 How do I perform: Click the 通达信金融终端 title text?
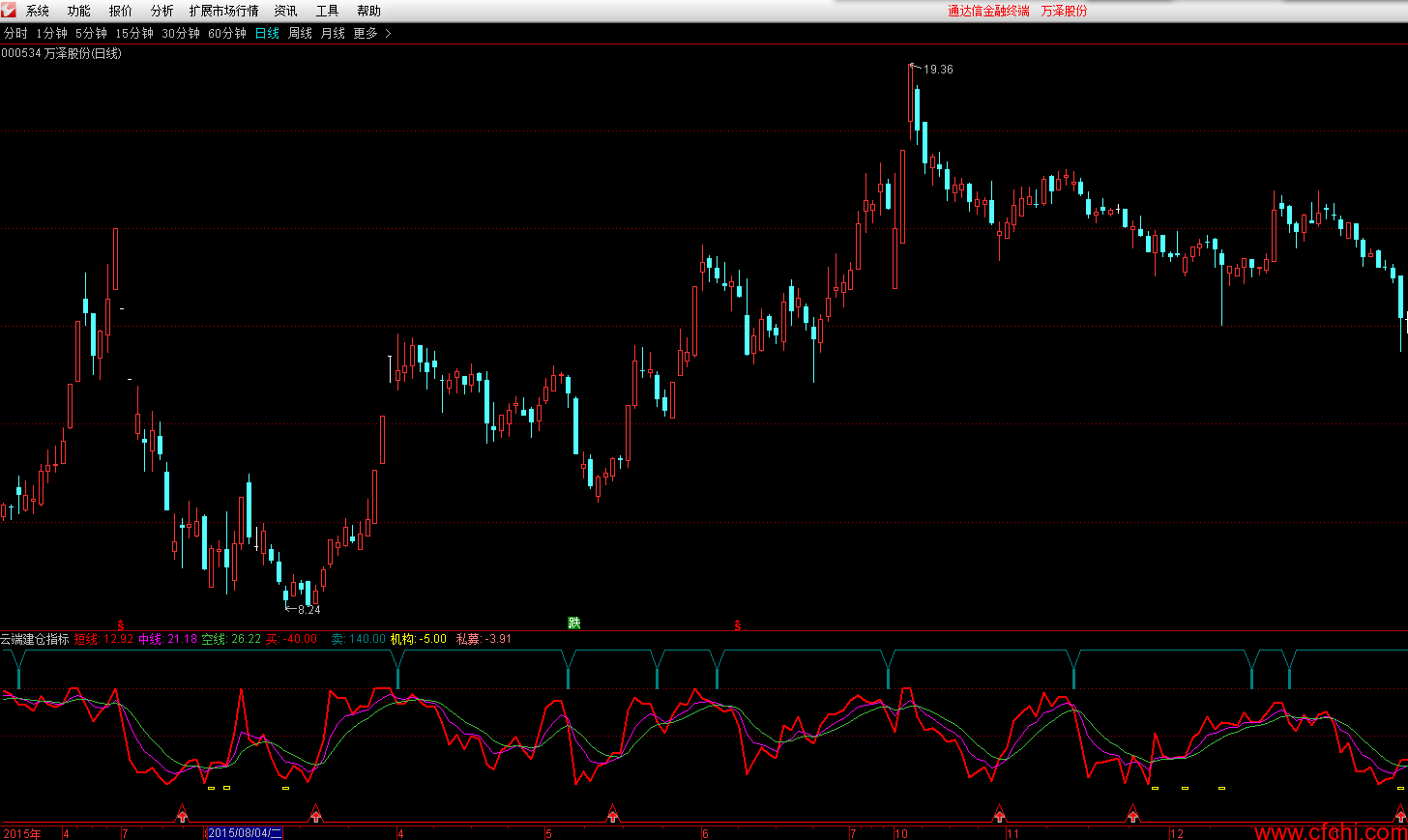tap(988, 11)
